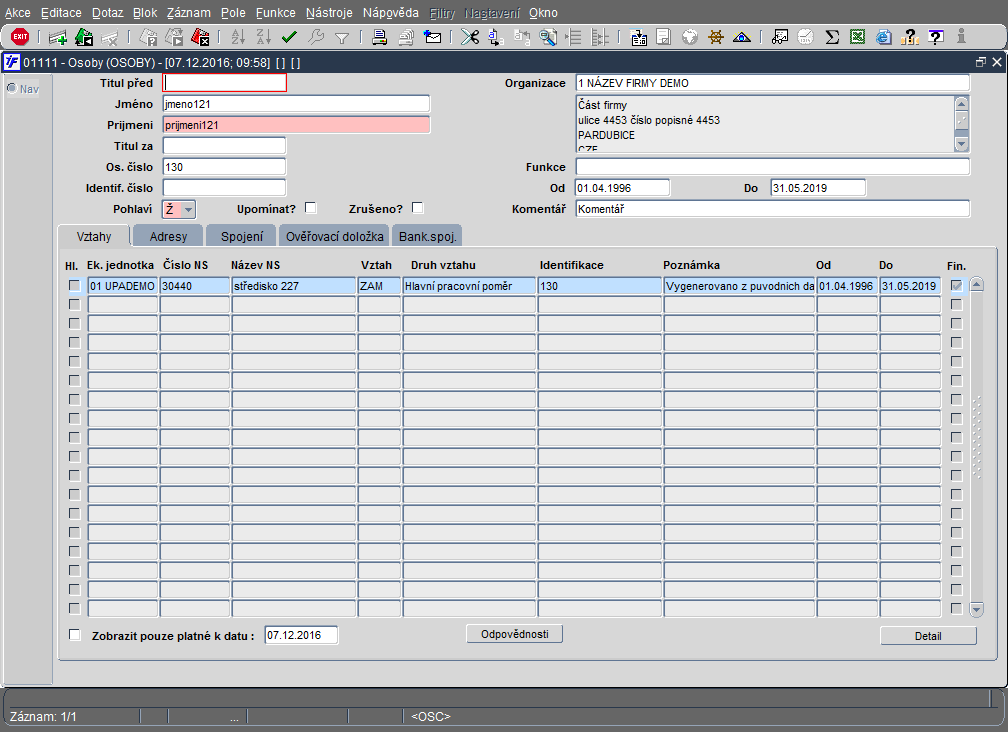Check the last Fin. checkbox in the grid
The image size is (1008, 732).
click(x=957, y=608)
